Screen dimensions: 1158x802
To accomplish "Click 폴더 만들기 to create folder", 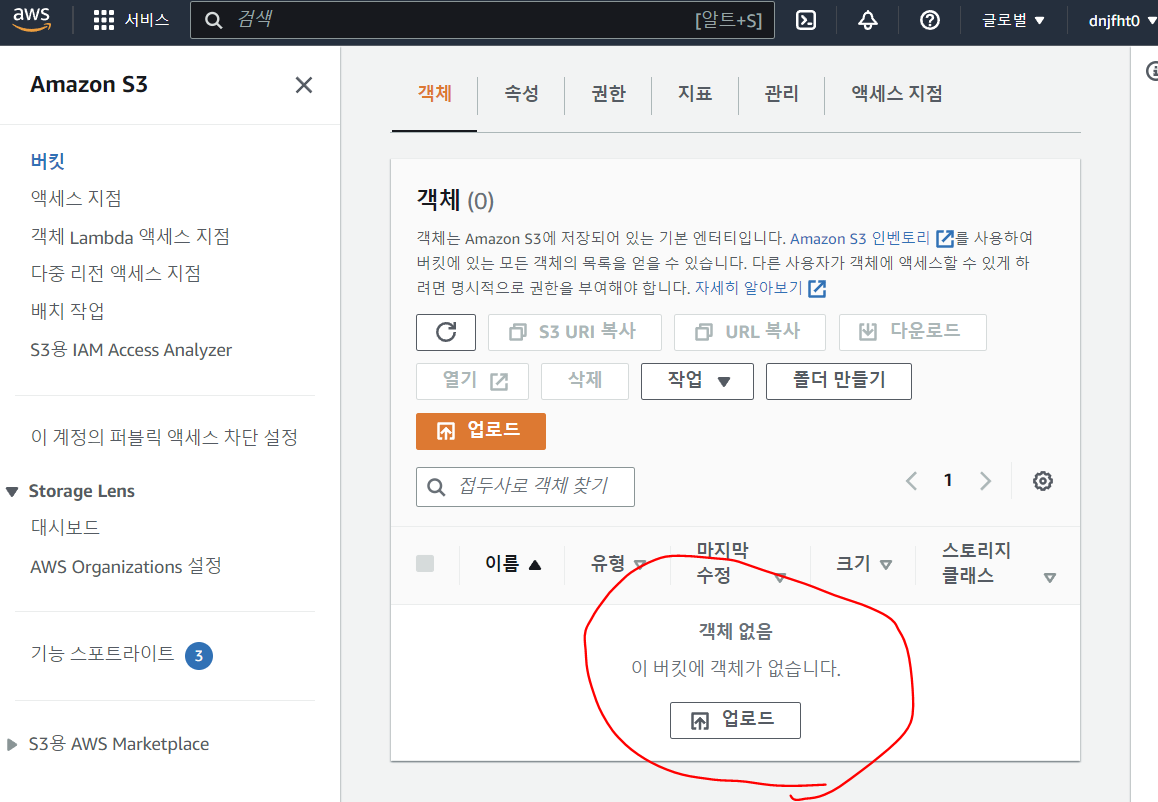I will 839,381.
